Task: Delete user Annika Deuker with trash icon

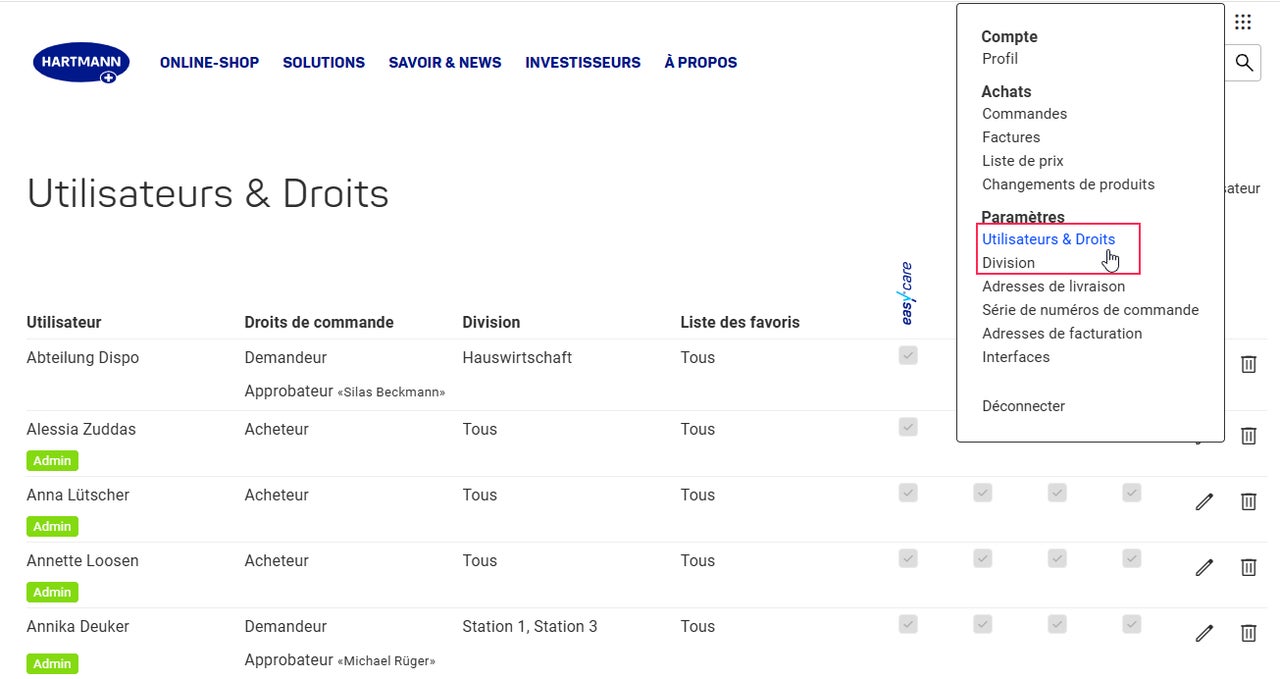Action: (1248, 633)
